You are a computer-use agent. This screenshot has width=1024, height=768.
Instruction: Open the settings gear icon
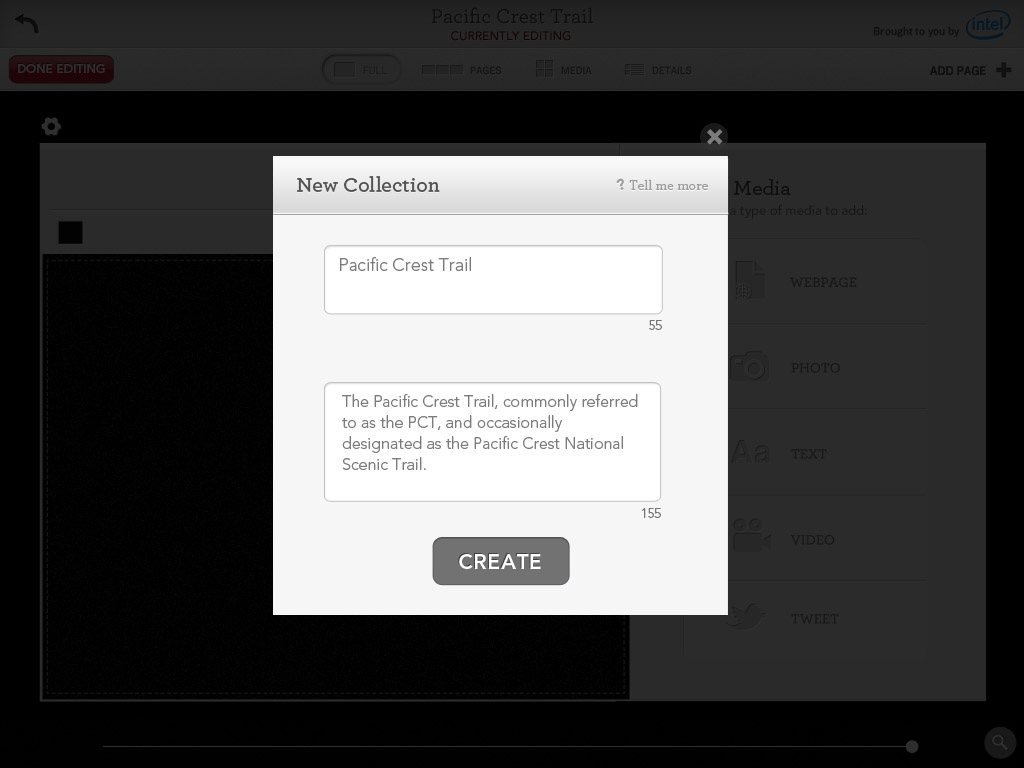[51, 126]
